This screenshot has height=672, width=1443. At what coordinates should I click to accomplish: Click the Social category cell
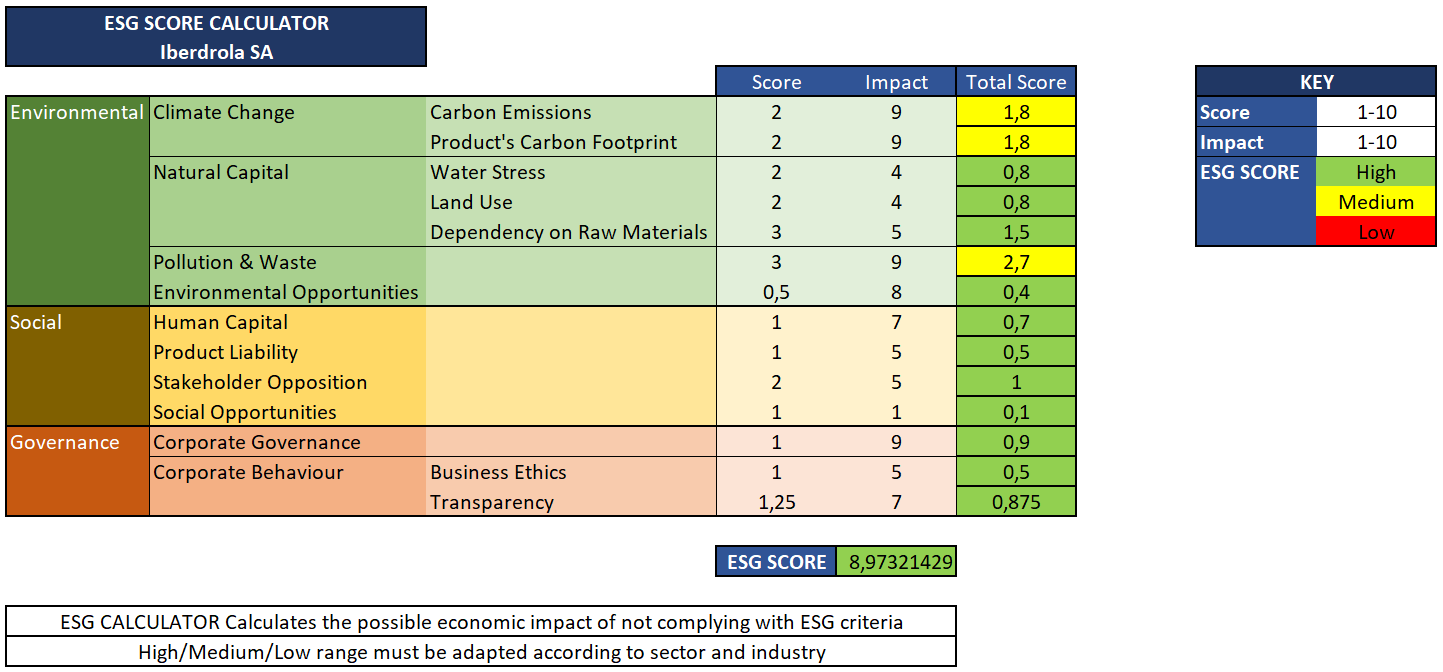(x=77, y=322)
